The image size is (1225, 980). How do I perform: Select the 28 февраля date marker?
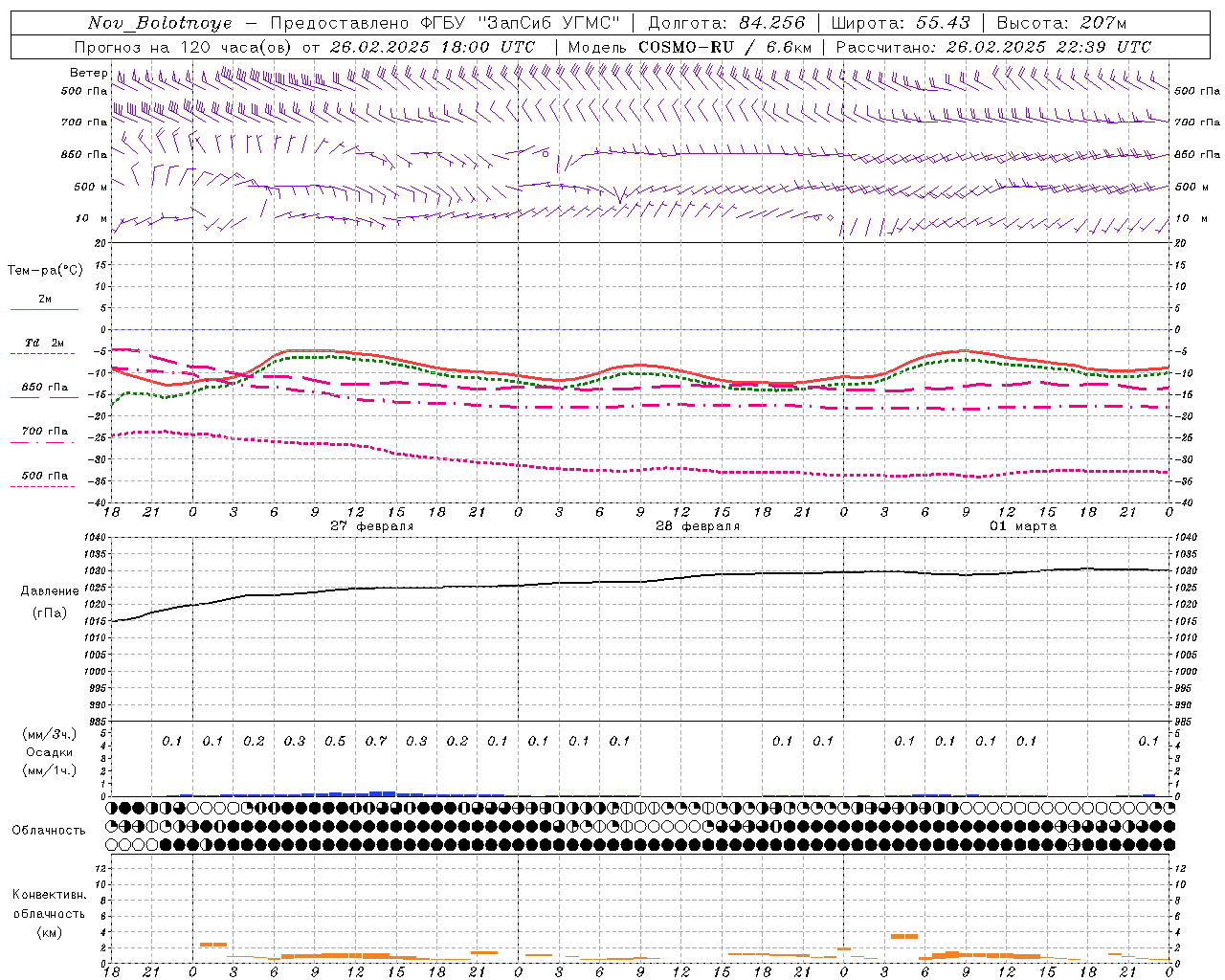coord(698,526)
